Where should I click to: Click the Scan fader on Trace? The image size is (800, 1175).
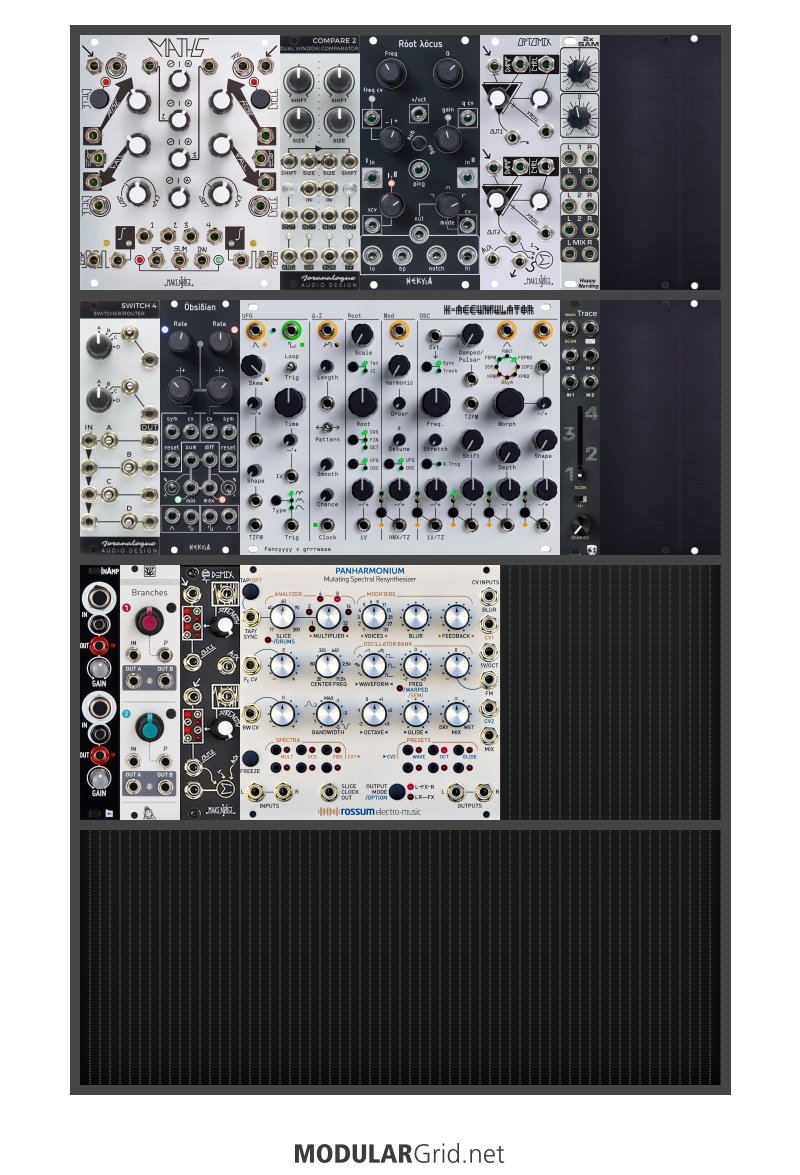581,474
